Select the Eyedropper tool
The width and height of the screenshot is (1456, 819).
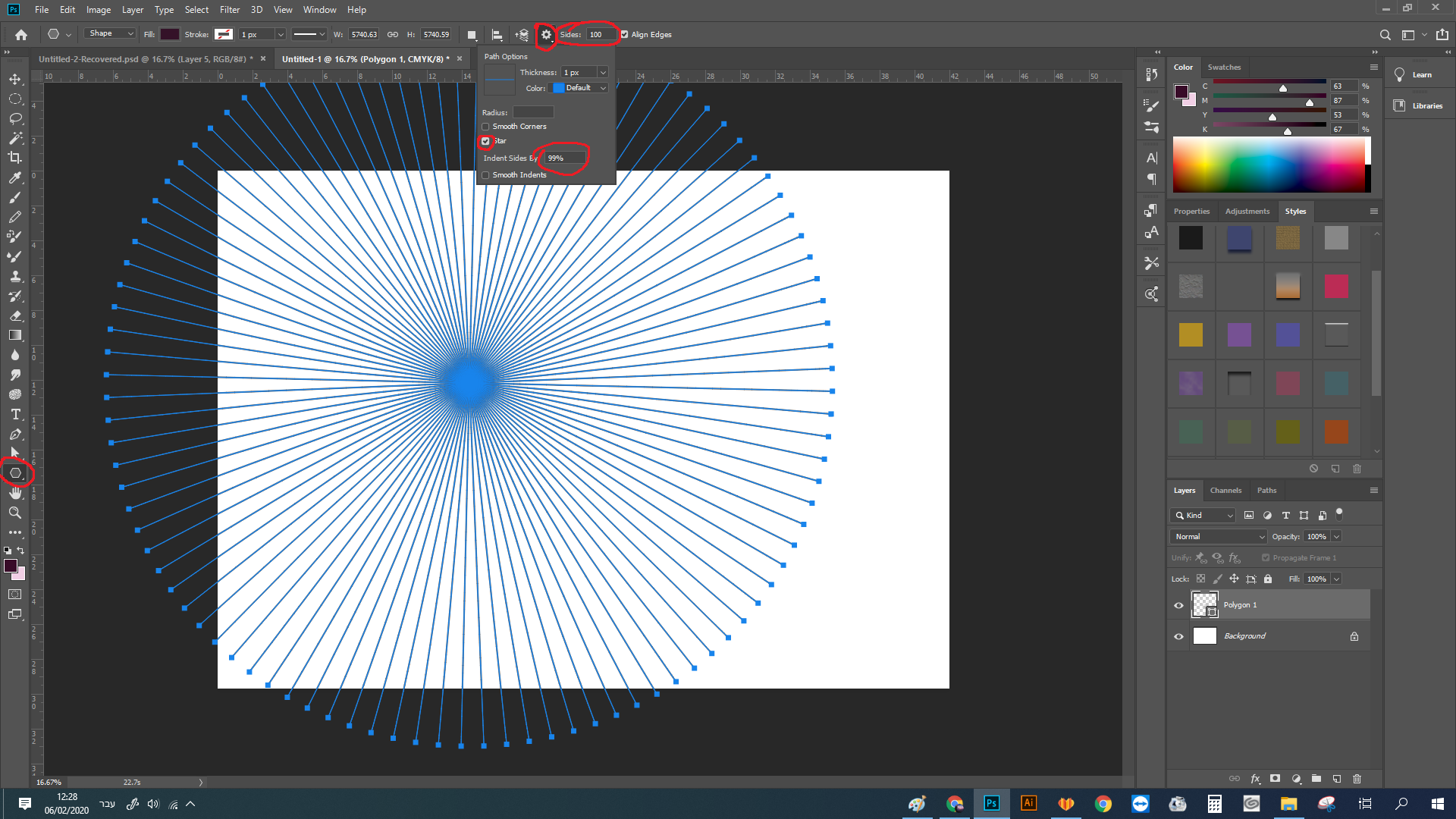coord(15,177)
